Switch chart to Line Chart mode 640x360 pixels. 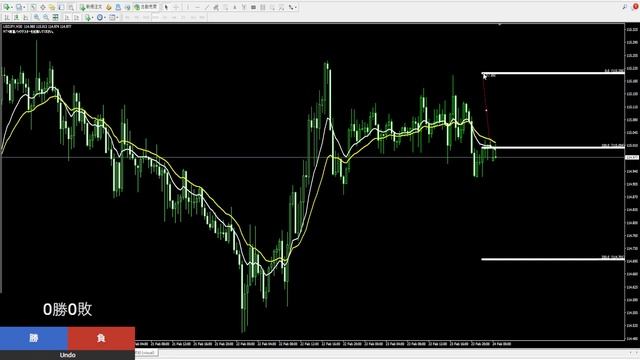(26, 17)
